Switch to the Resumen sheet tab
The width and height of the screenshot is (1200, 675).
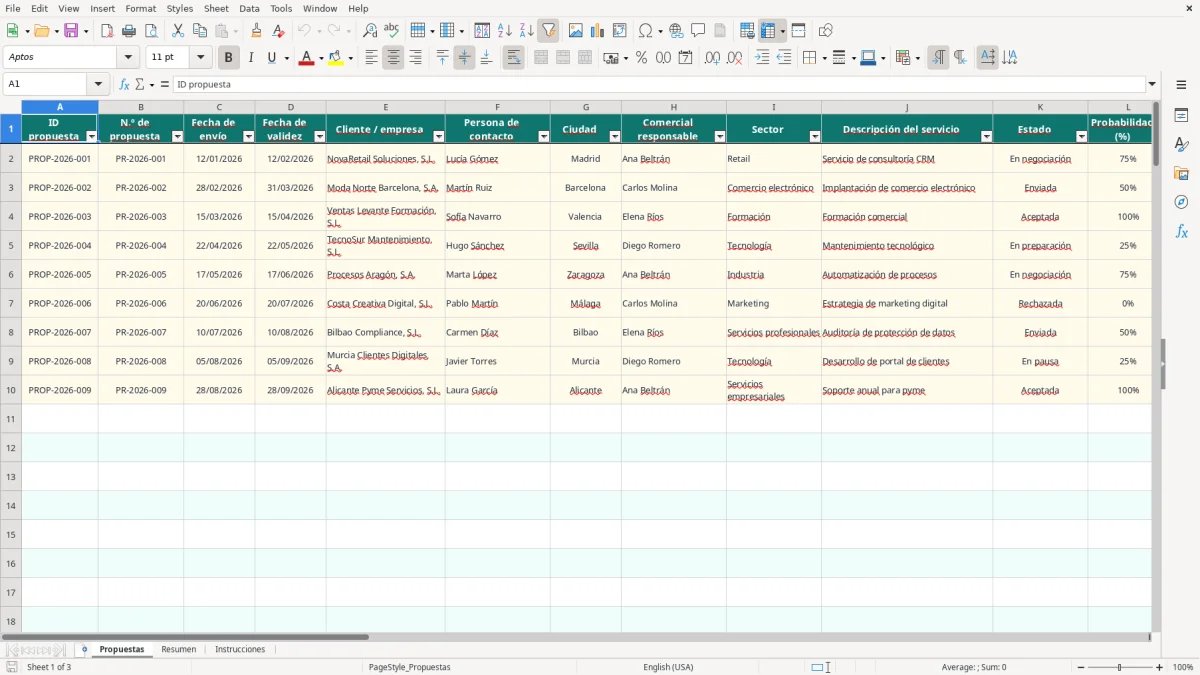179,649
